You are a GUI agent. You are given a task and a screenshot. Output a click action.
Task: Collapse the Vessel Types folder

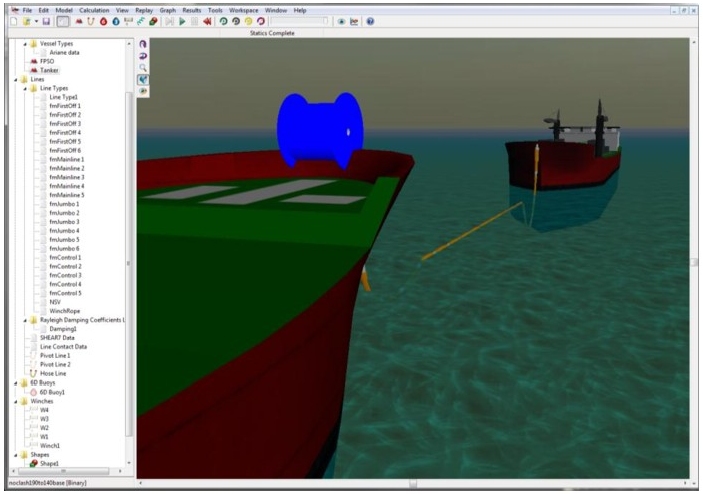click(25, 44)
